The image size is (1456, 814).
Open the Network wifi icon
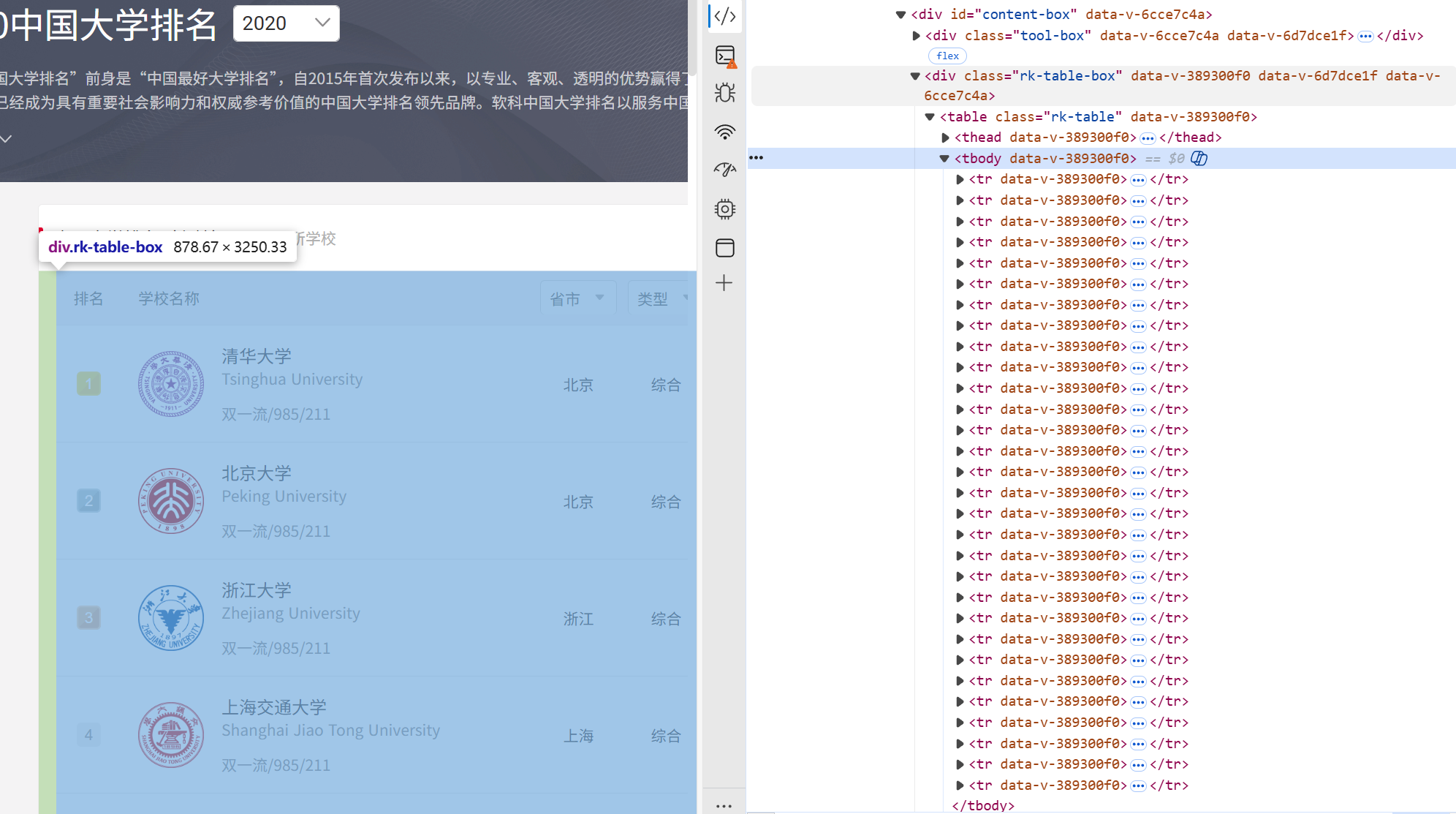(724, 132)
